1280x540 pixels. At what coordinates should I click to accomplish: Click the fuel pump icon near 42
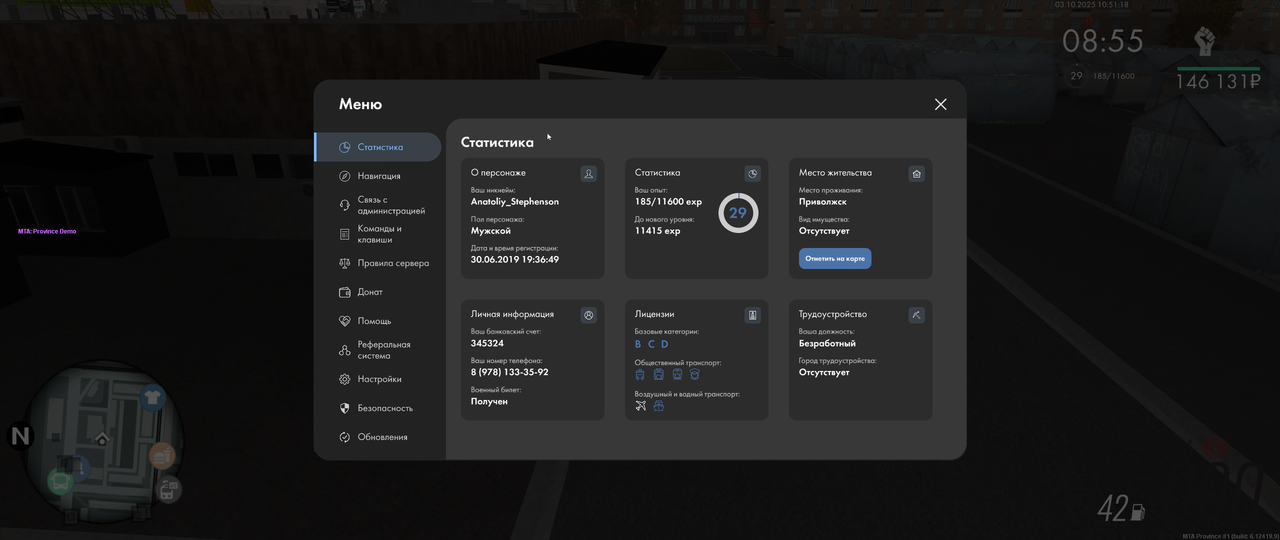click(x=1138, y=511)
